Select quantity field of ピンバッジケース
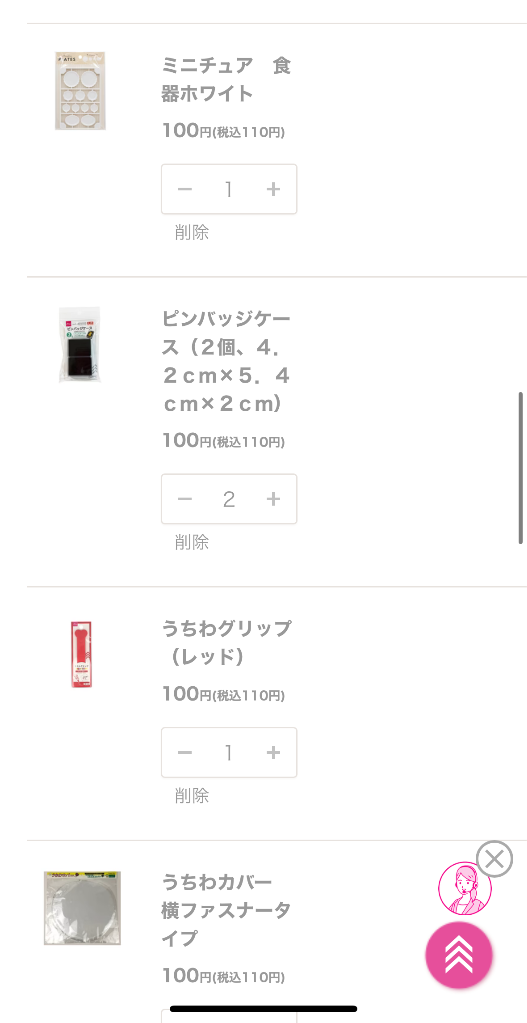This screenshot has height=1023, width=527. [229, 499]
